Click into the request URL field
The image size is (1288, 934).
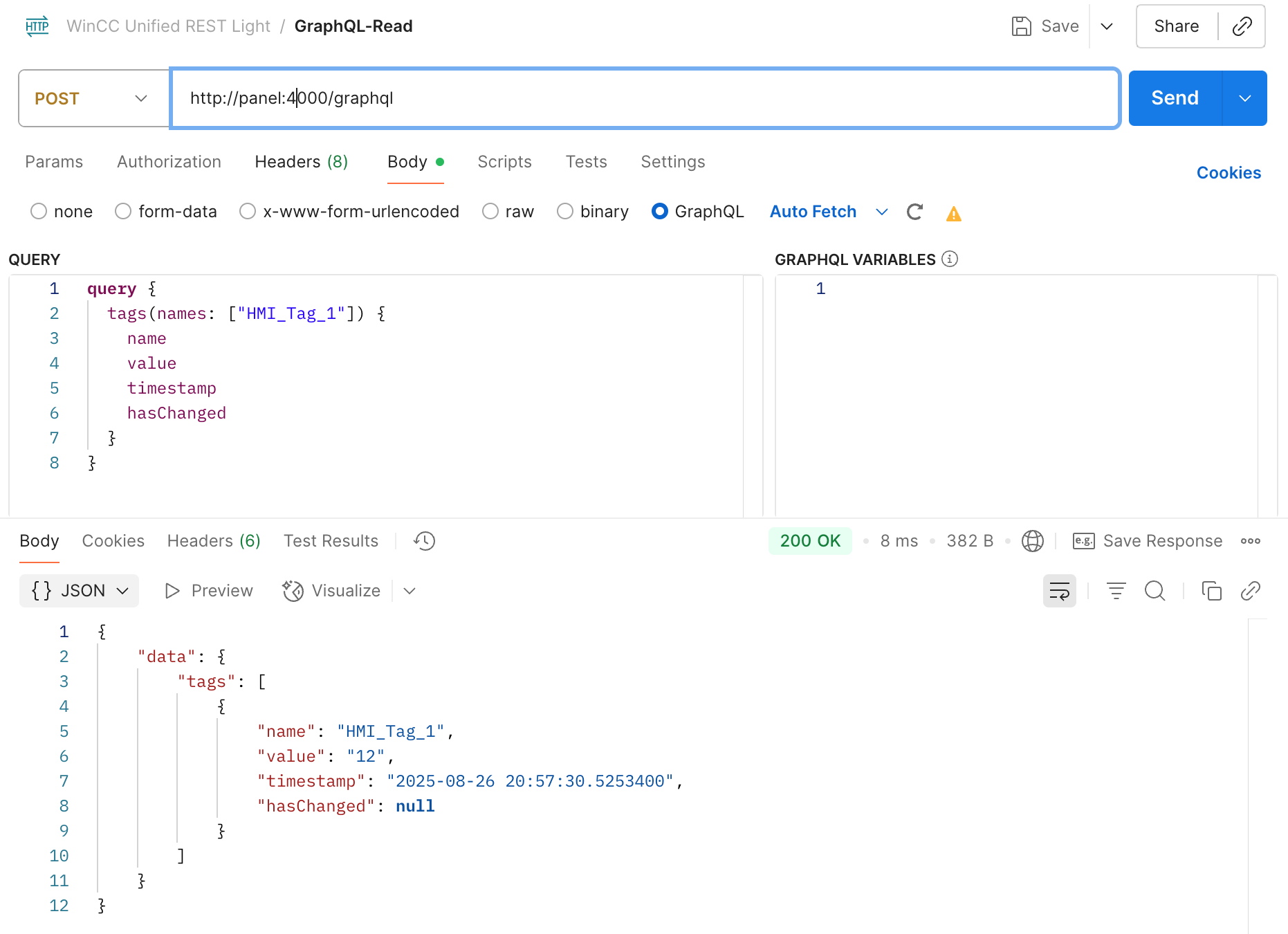[x=645, y=98]
